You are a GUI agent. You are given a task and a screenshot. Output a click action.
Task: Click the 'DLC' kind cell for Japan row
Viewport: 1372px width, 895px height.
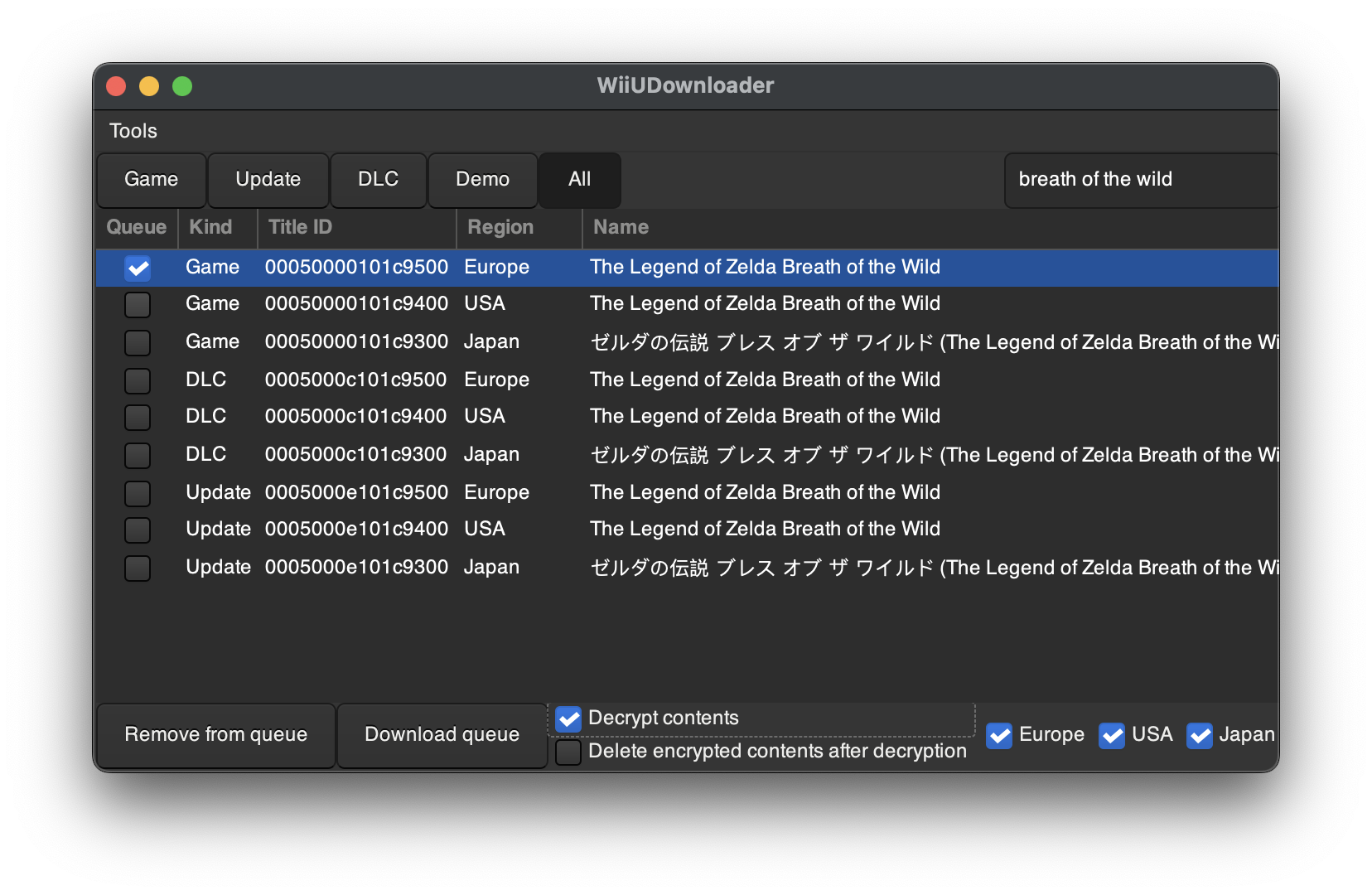(x=205, y=454)
